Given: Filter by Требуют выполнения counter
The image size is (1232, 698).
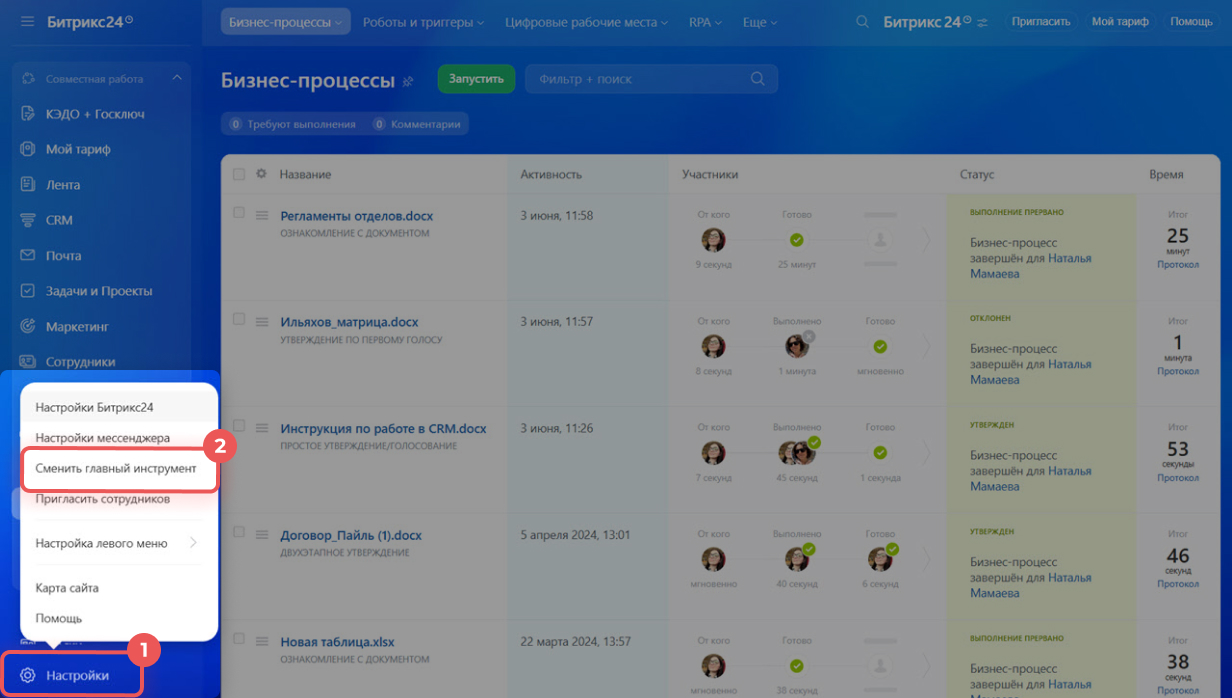Looking at the screenshot, I should pos(292,124).
